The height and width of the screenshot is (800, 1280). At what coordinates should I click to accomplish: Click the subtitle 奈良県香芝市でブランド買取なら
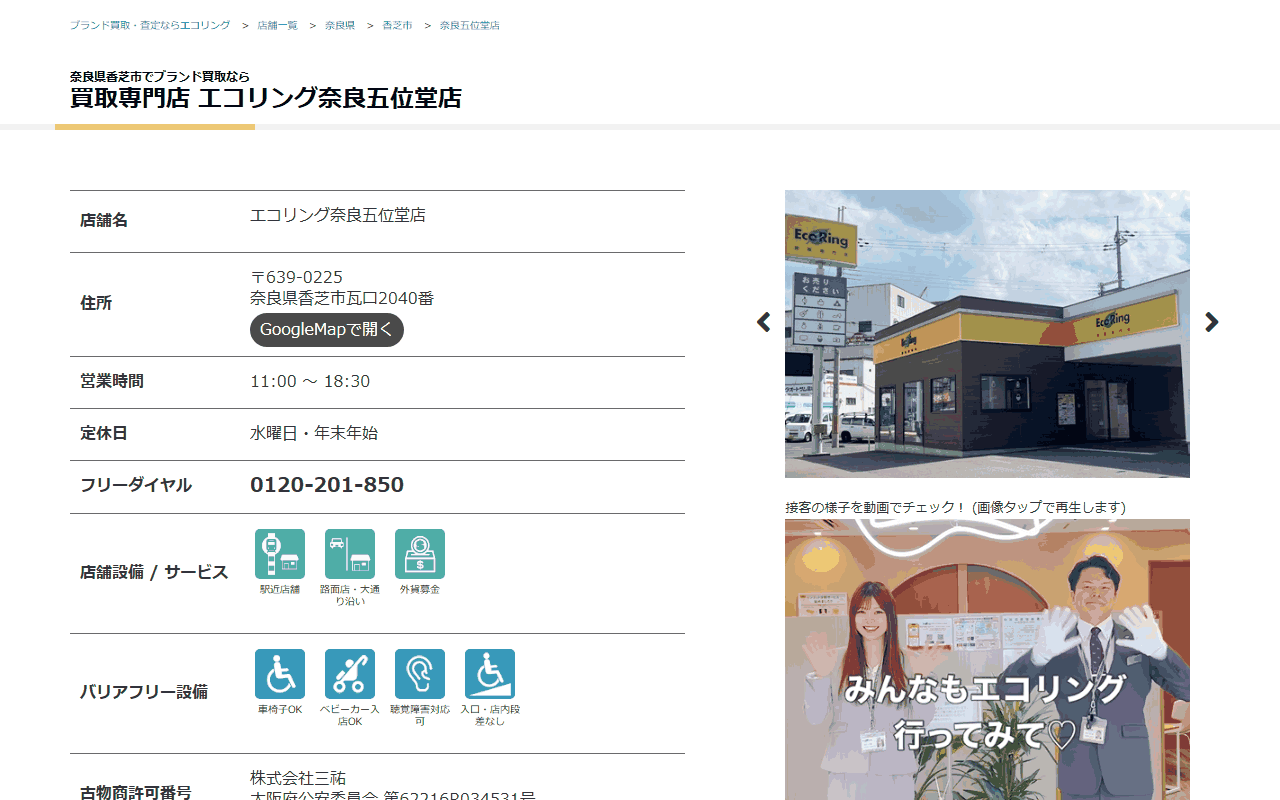160,76
